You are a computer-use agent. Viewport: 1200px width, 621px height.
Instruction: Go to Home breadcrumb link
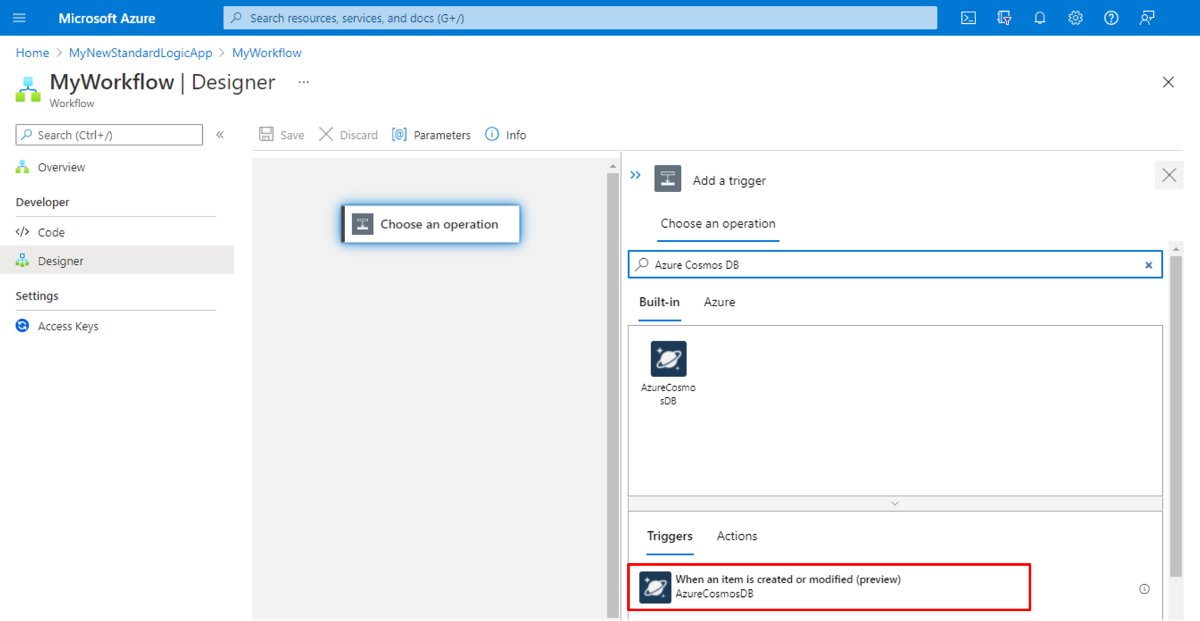(32, 53)
